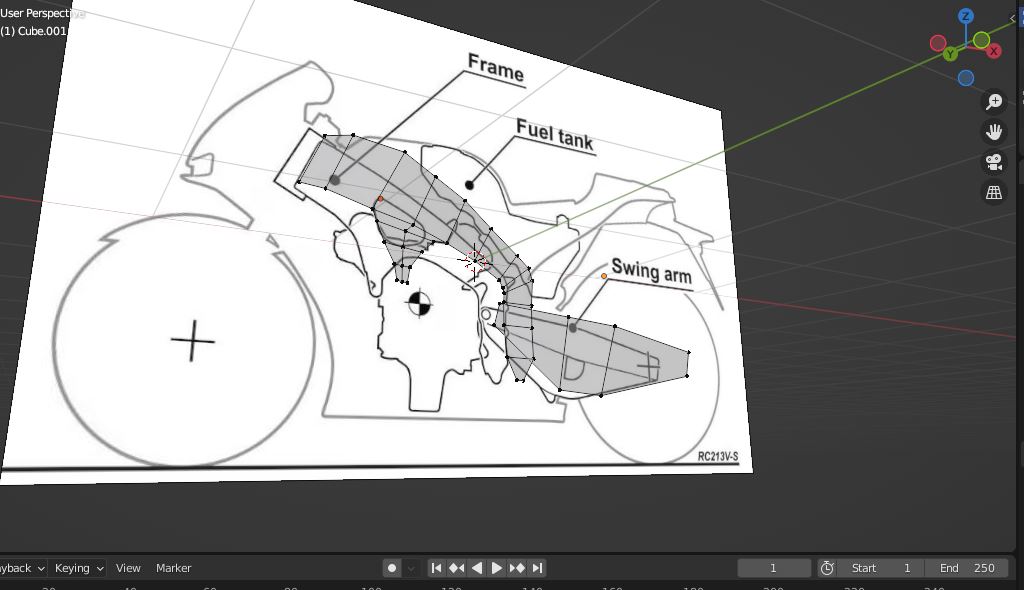
Task: Click the 'Frame' label text
Action: point(496,67)
